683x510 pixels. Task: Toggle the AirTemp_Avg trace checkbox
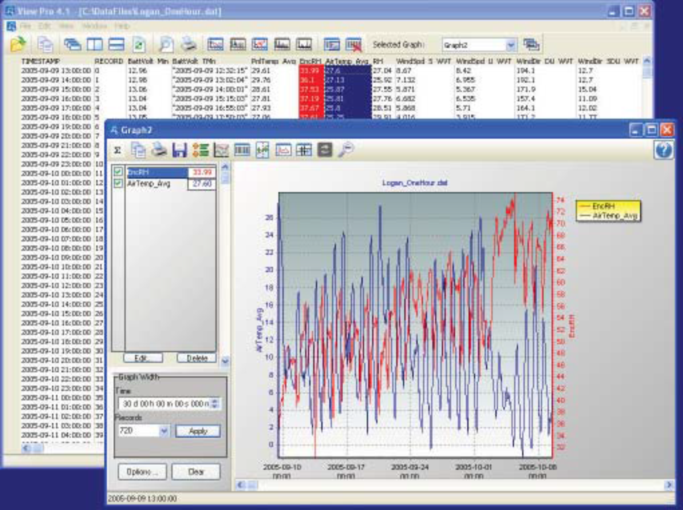[x=119, y=184]
